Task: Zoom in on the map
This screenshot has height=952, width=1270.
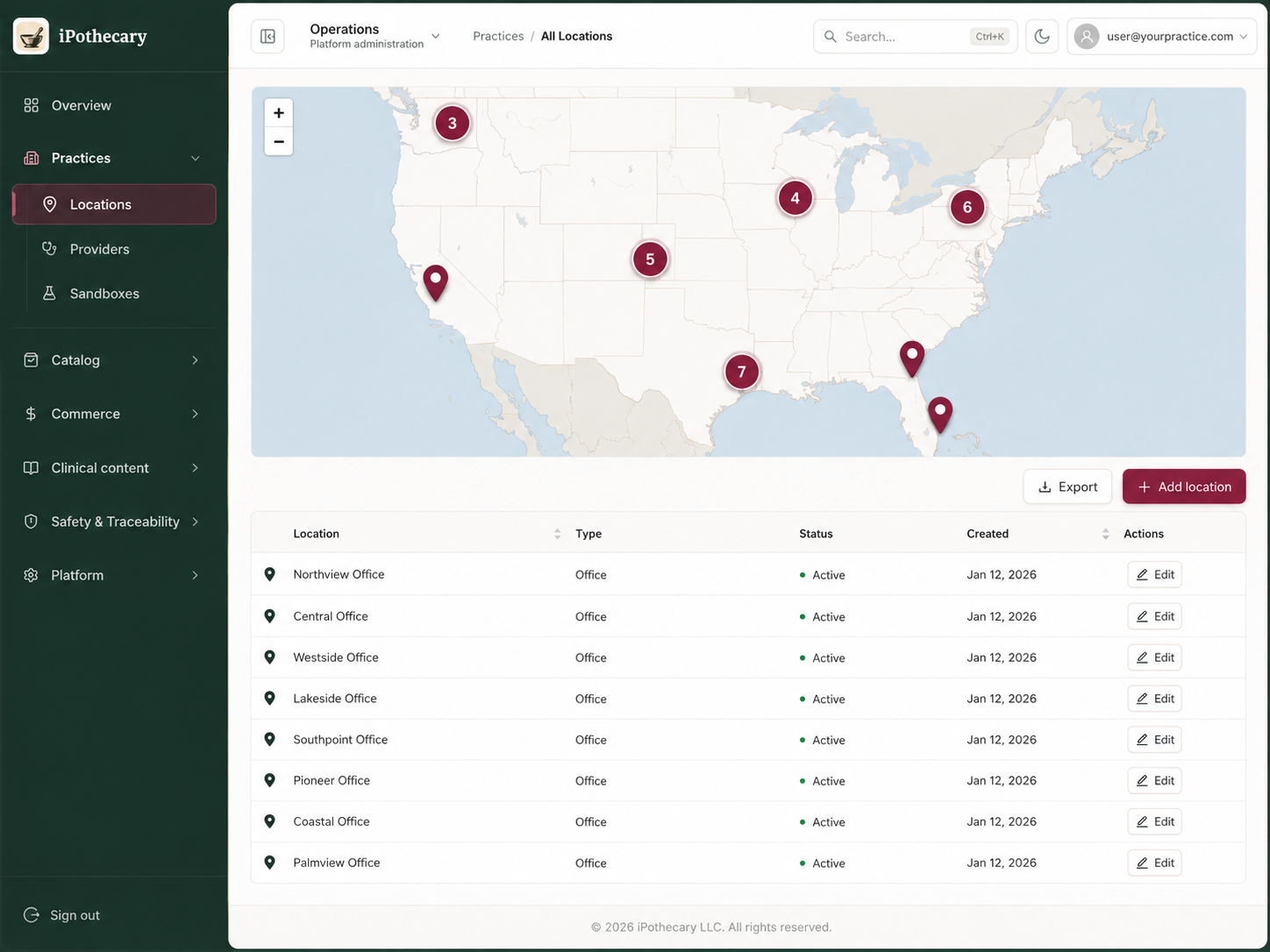Action: 279,113
